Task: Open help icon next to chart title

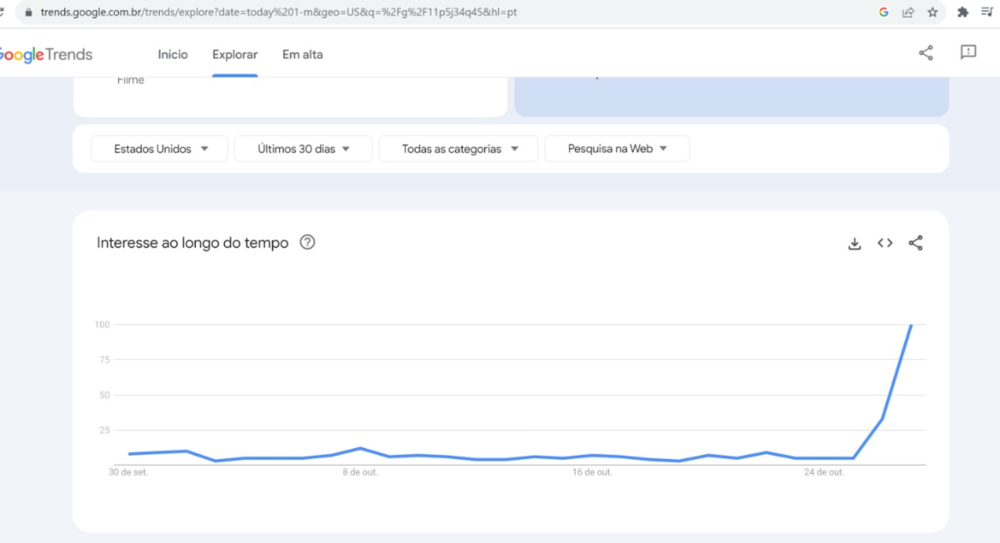Action: (x=307, y=242)
